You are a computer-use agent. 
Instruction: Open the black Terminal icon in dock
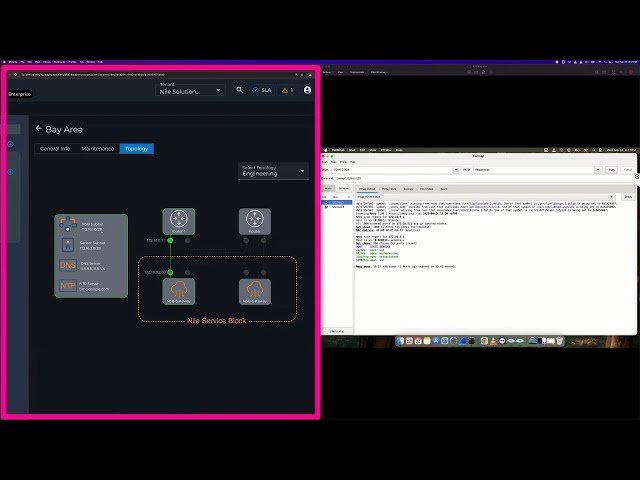click(x=471, y=341)
